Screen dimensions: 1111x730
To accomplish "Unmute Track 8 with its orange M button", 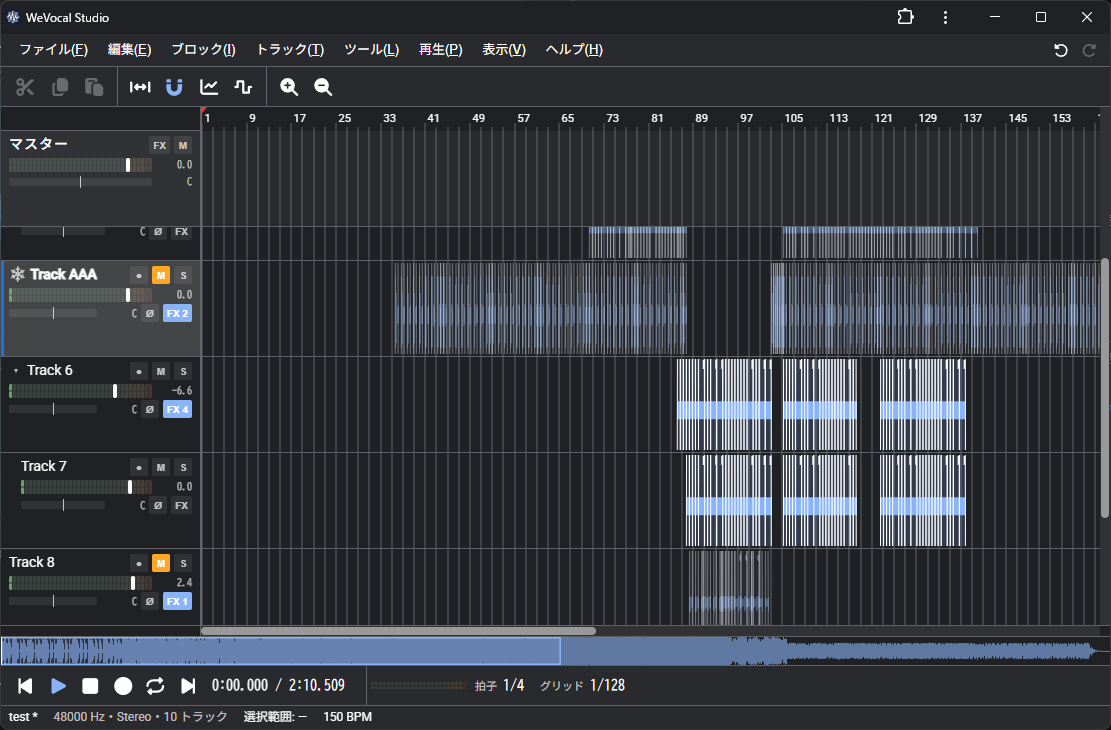I will click(161, 563).
